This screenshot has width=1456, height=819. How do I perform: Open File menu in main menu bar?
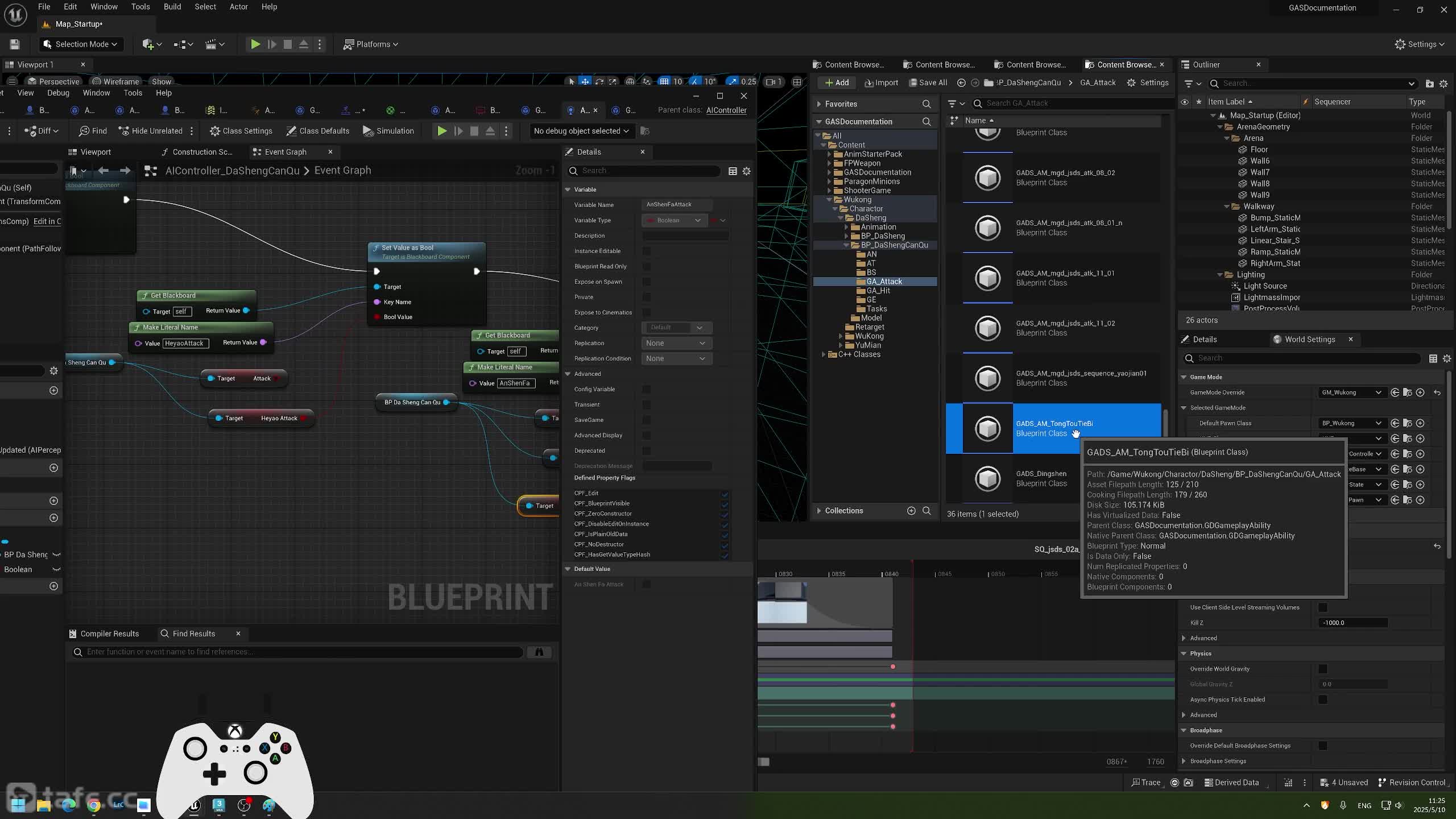coord(44,7)
